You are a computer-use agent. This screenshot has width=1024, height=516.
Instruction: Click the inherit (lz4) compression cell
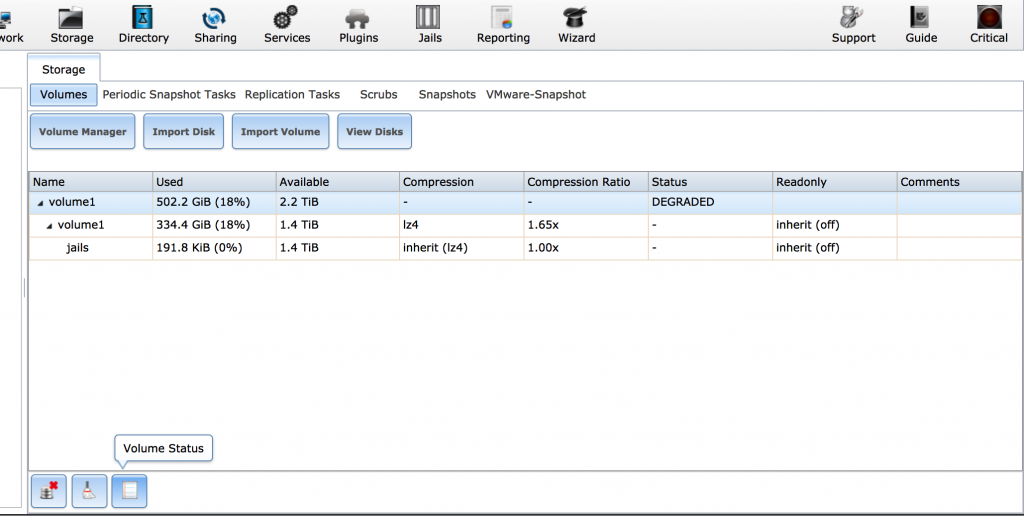pos(462,248)
